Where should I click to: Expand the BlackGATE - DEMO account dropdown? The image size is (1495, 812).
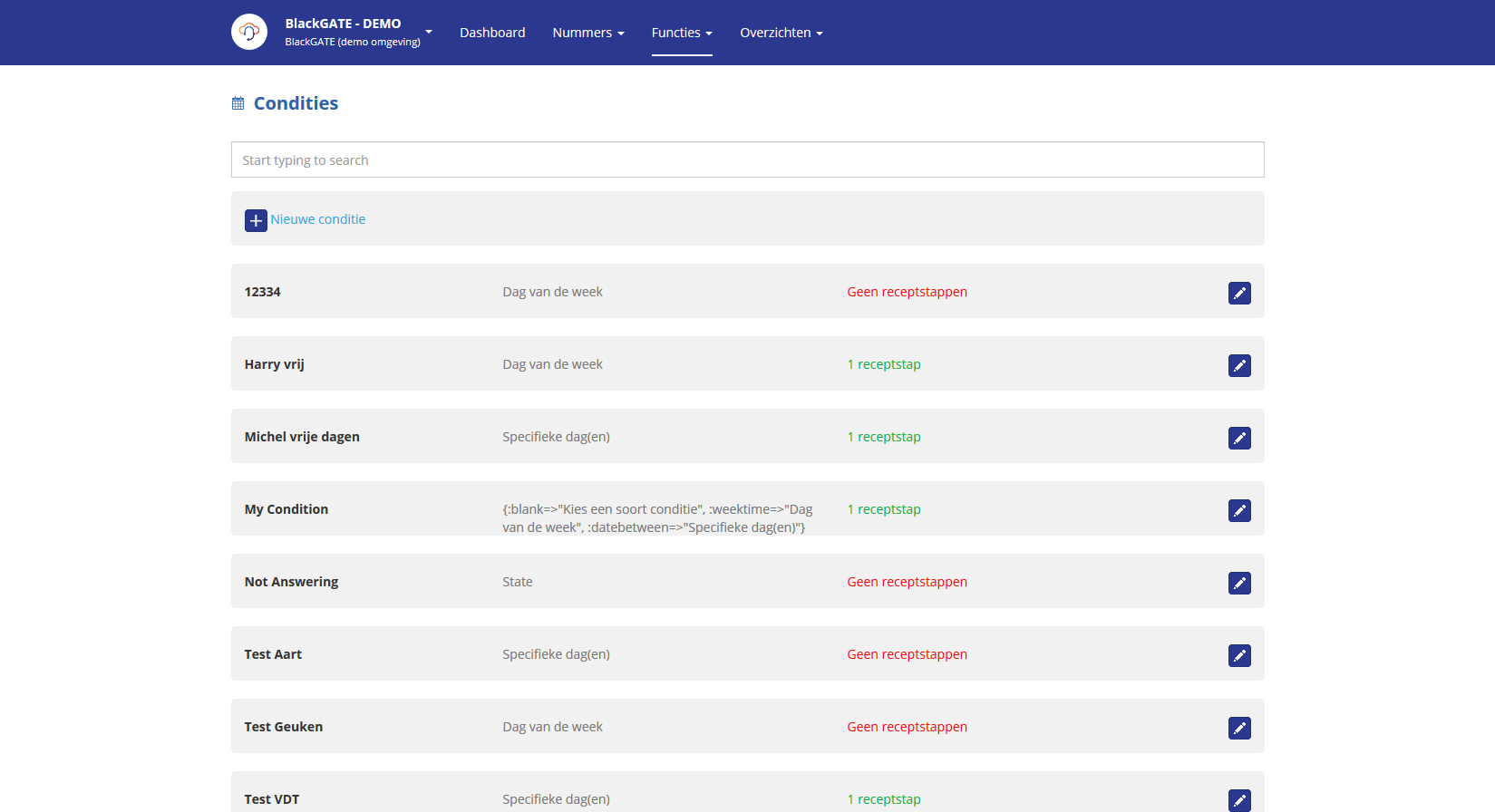[429, 32]
